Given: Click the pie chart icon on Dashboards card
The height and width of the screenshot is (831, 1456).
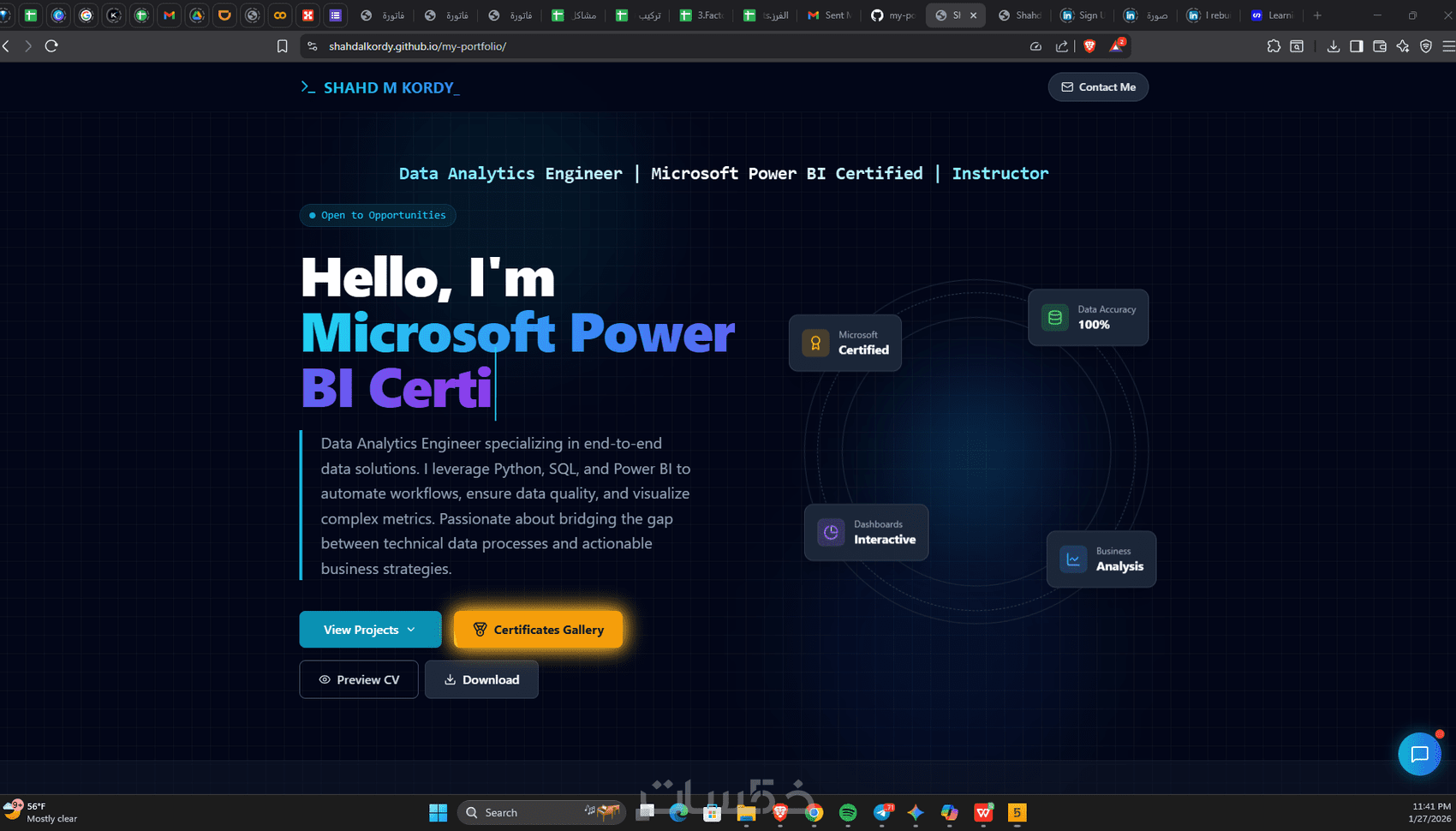Looking at the screenshot, I should (x=831, y=532).
